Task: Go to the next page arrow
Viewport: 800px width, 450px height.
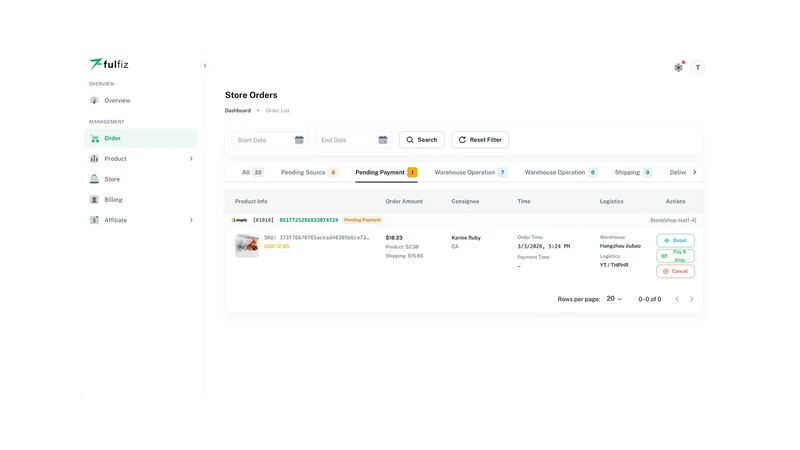Action: pos(691,299)
